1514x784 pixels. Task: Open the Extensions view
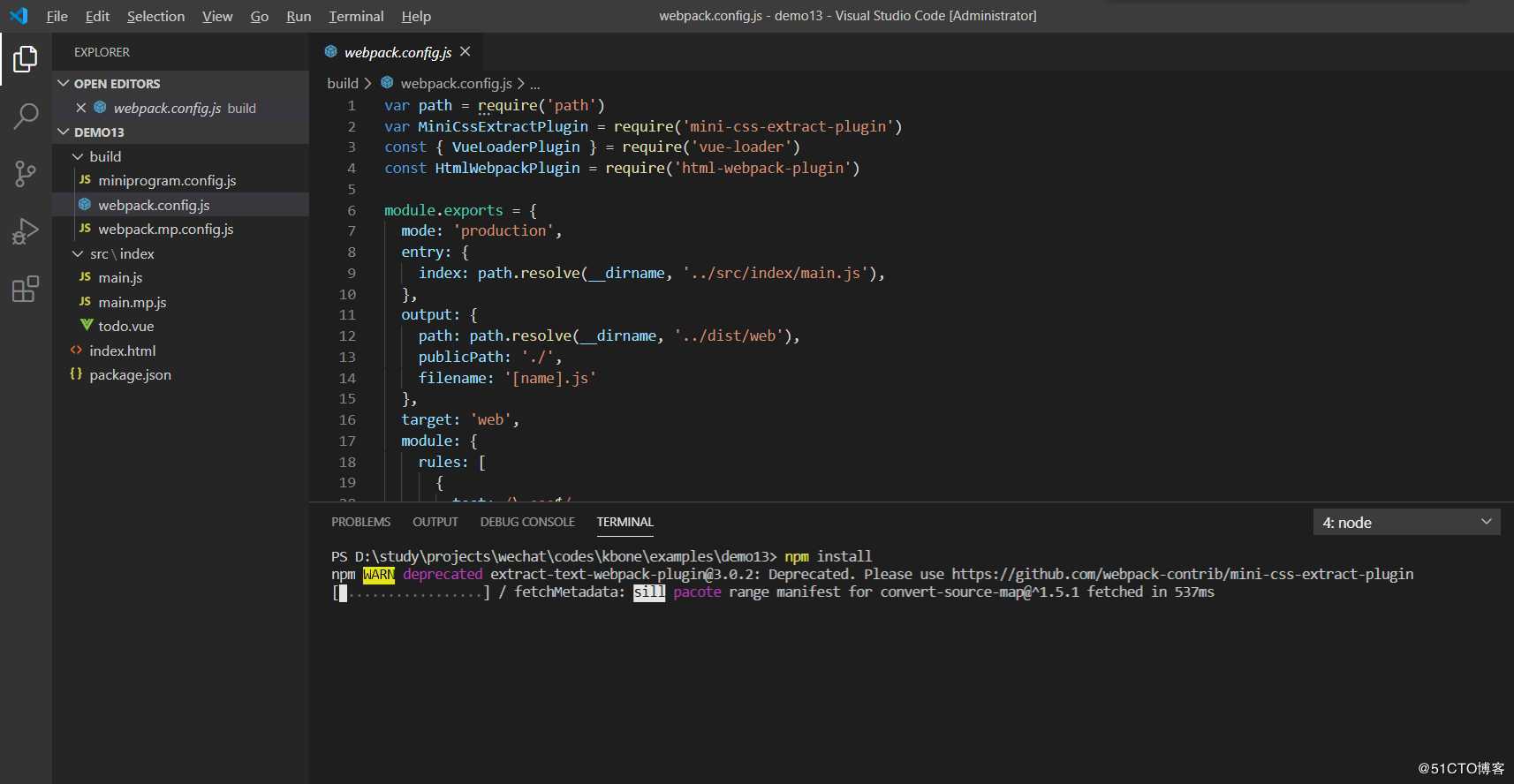[26, 289]
